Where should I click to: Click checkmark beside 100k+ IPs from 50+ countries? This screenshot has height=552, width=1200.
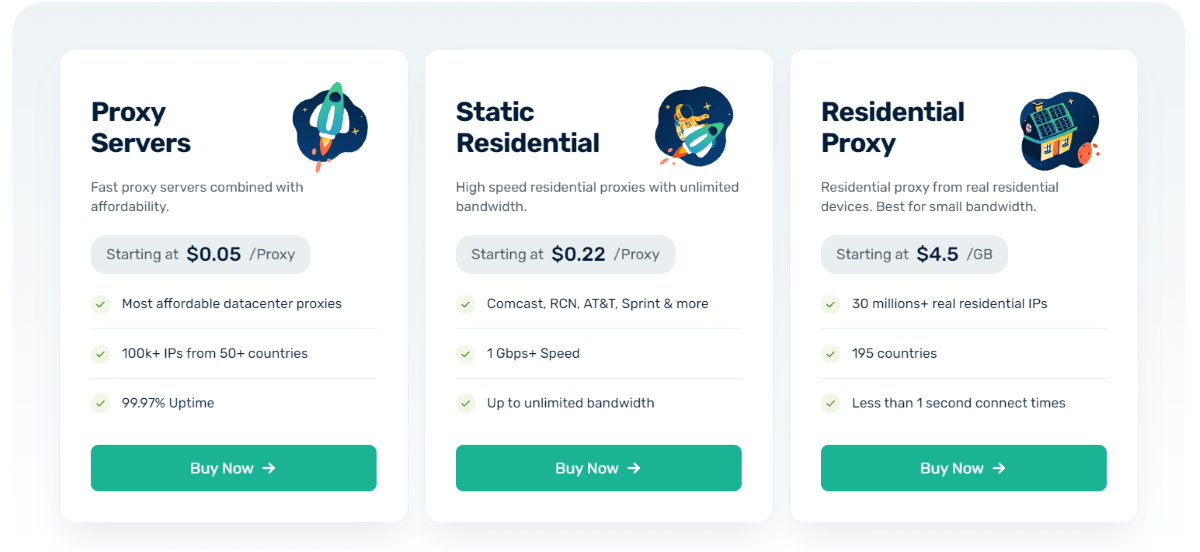(x=100, y=354)
